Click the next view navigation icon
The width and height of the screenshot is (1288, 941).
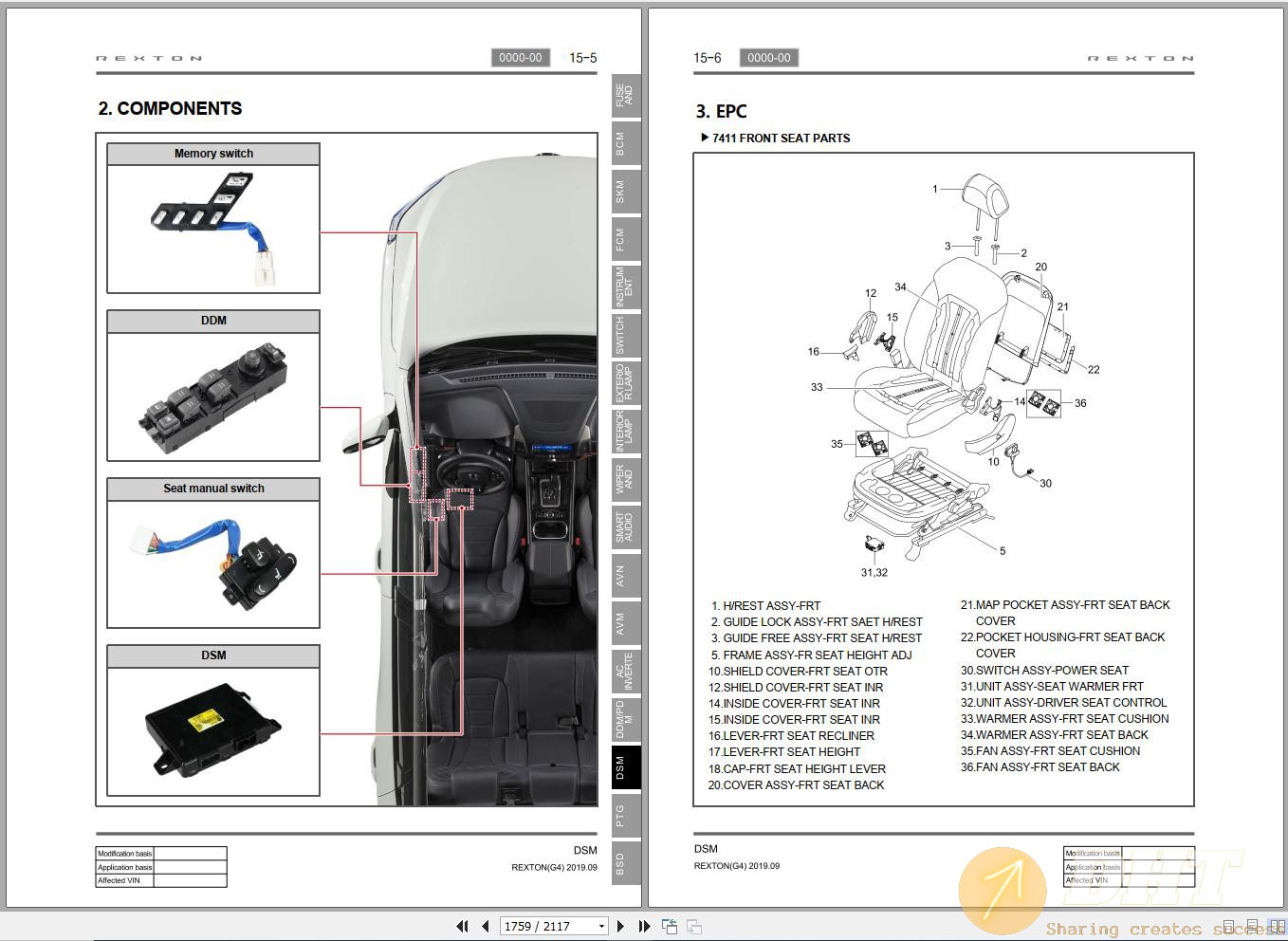click(x=694, y=926)
